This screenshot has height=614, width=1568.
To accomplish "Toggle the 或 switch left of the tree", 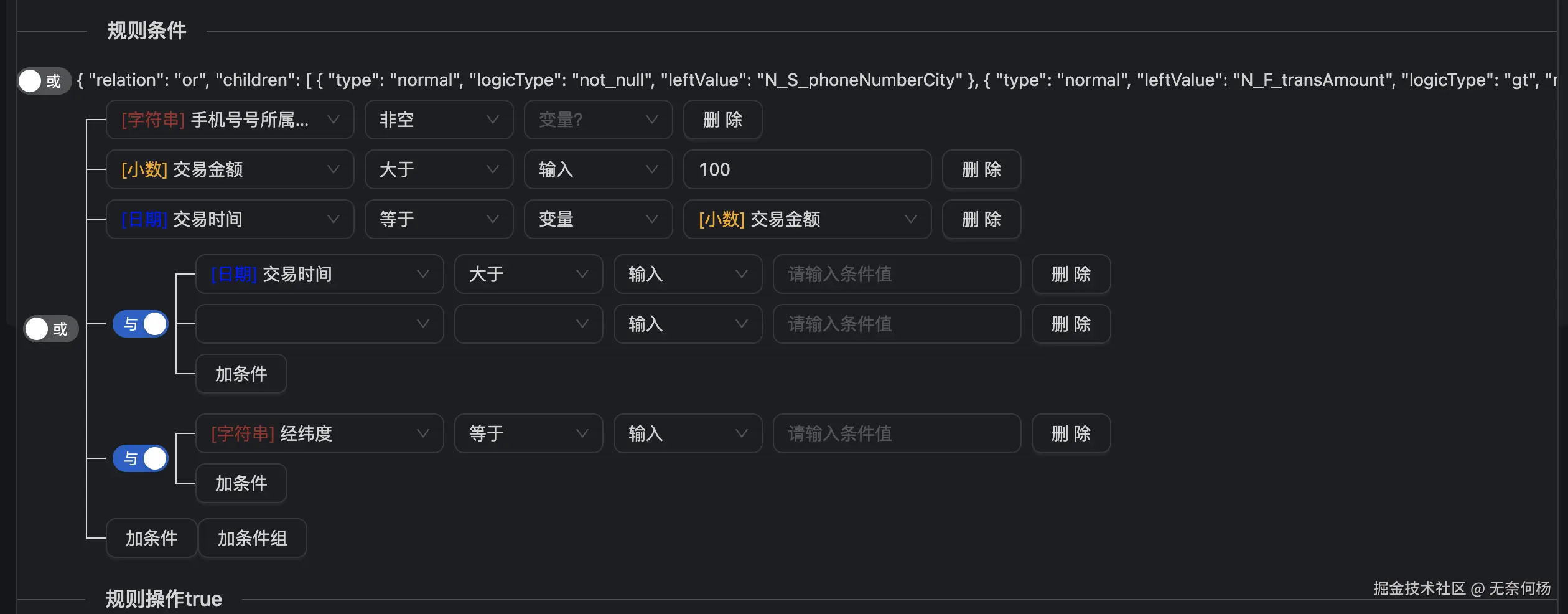I will pos(50,329).
